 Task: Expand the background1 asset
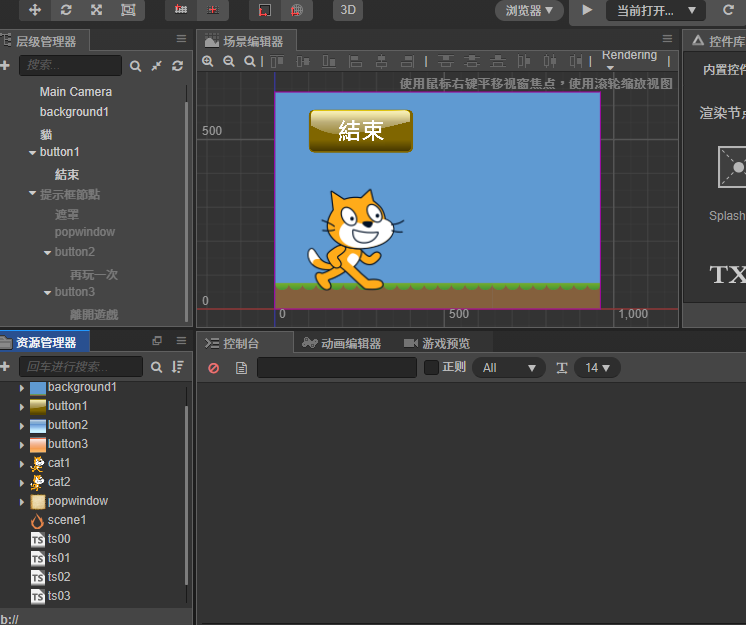point(22,388)
